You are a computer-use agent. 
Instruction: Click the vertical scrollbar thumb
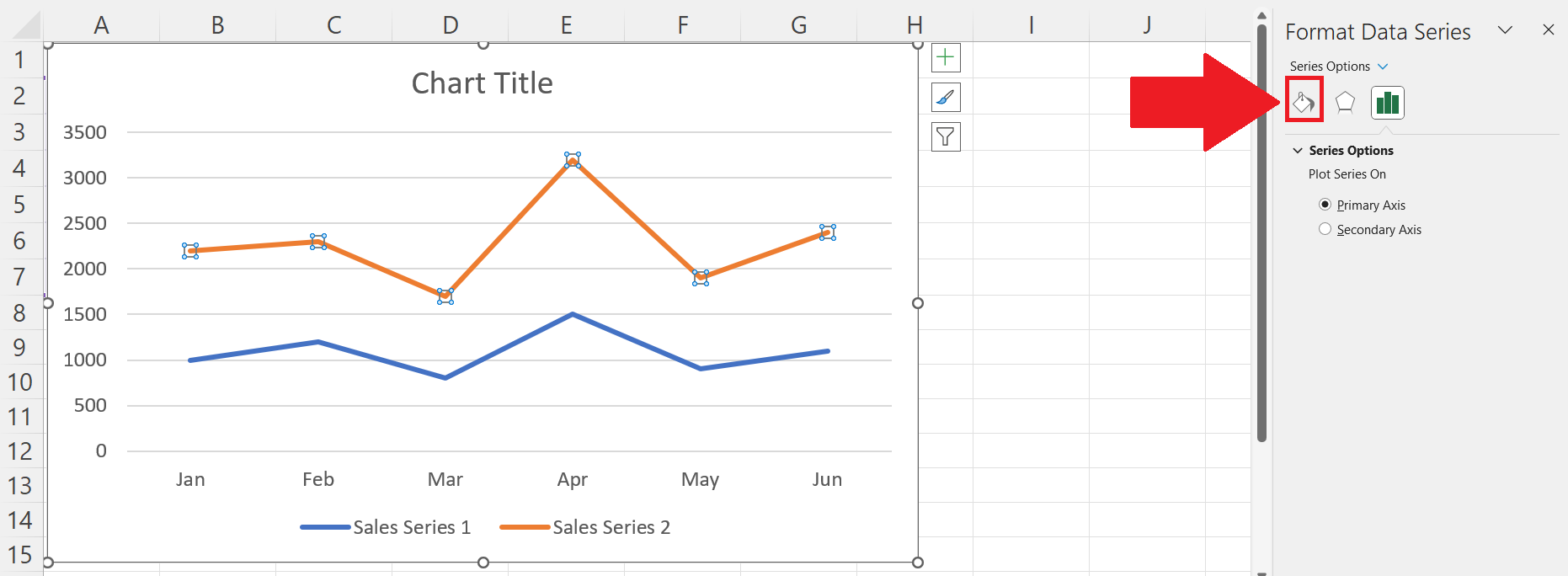coord(1261,232)
